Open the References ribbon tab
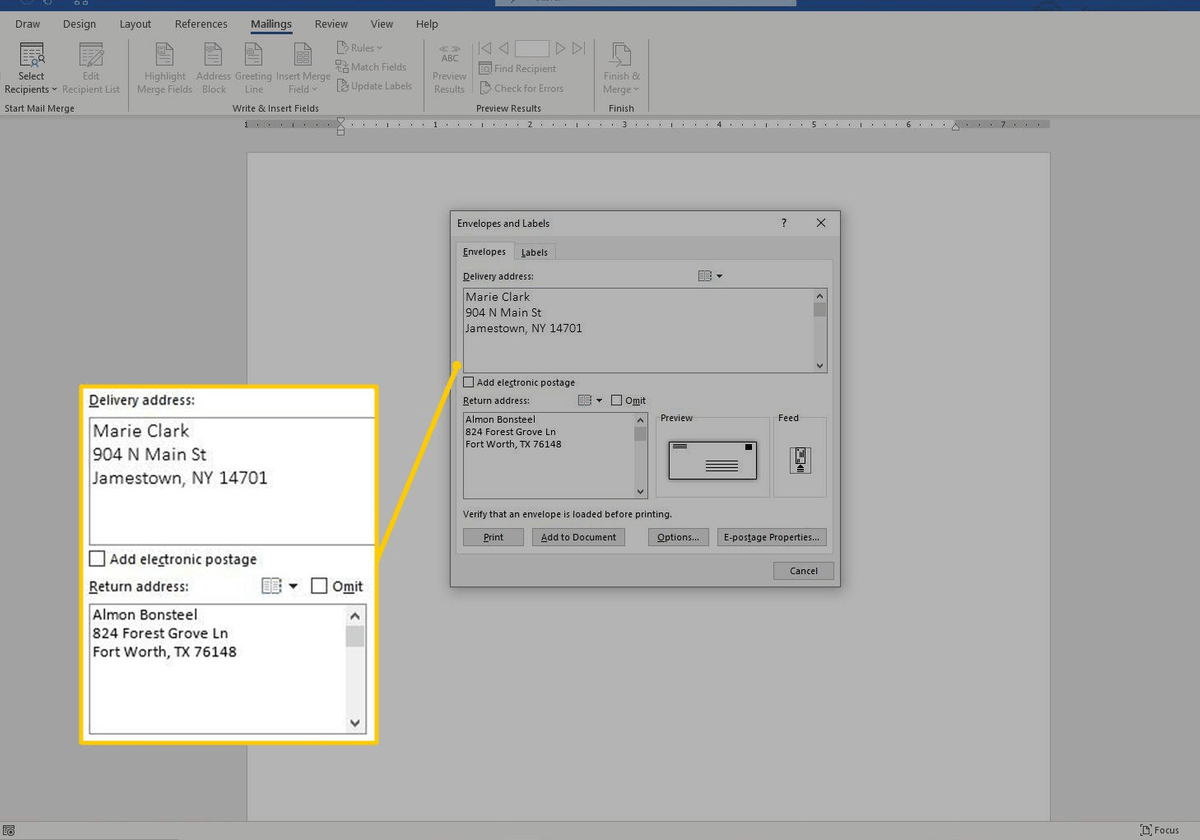Image resolution: width=1200 pixels, height=840 pixels. point(201,24)
